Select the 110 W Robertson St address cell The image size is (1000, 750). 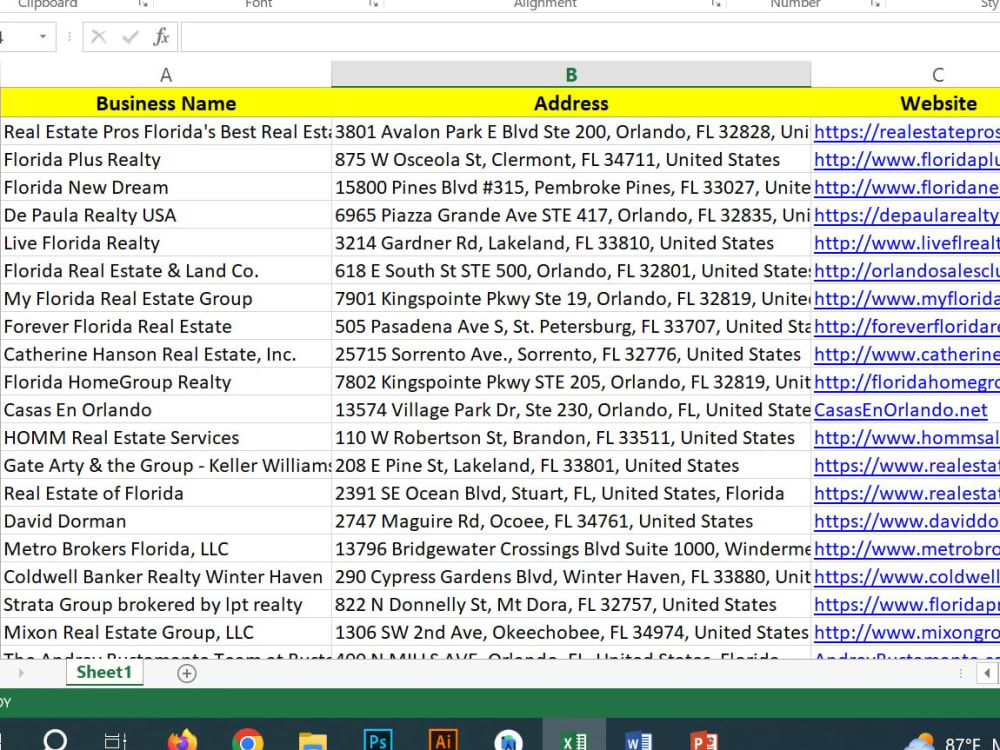point(571,438)
